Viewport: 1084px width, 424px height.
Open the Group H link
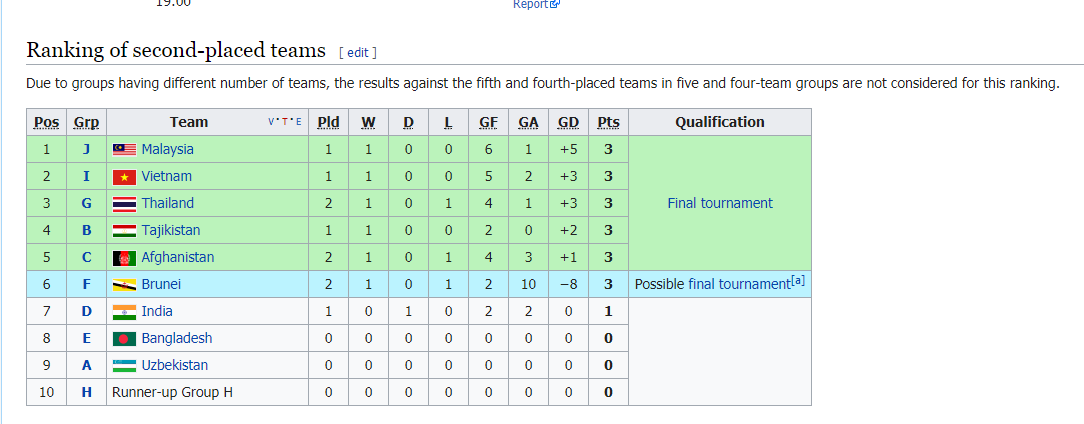pyautogui.click(x=86, y=392)
